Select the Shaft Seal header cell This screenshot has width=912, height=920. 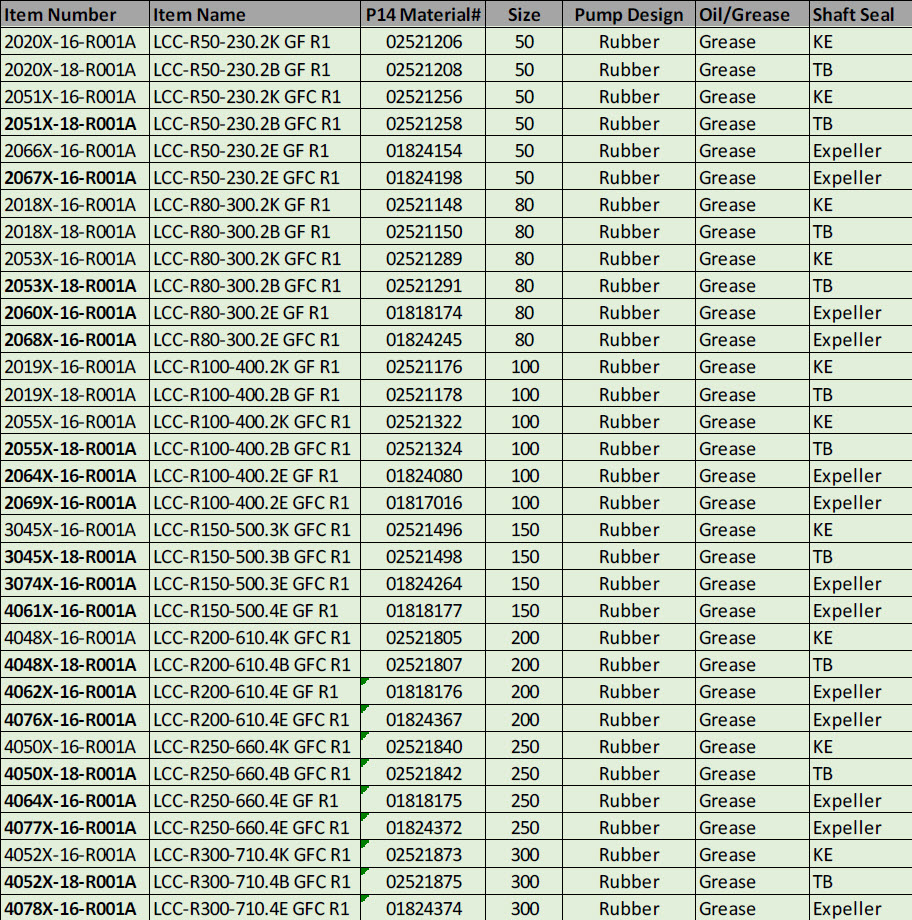click(x=861, y=14)
